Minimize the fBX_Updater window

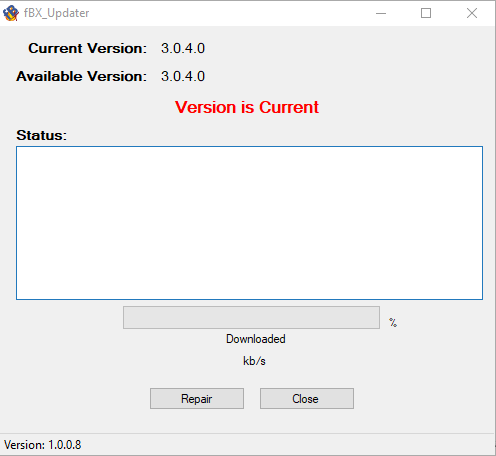(381, 13)
